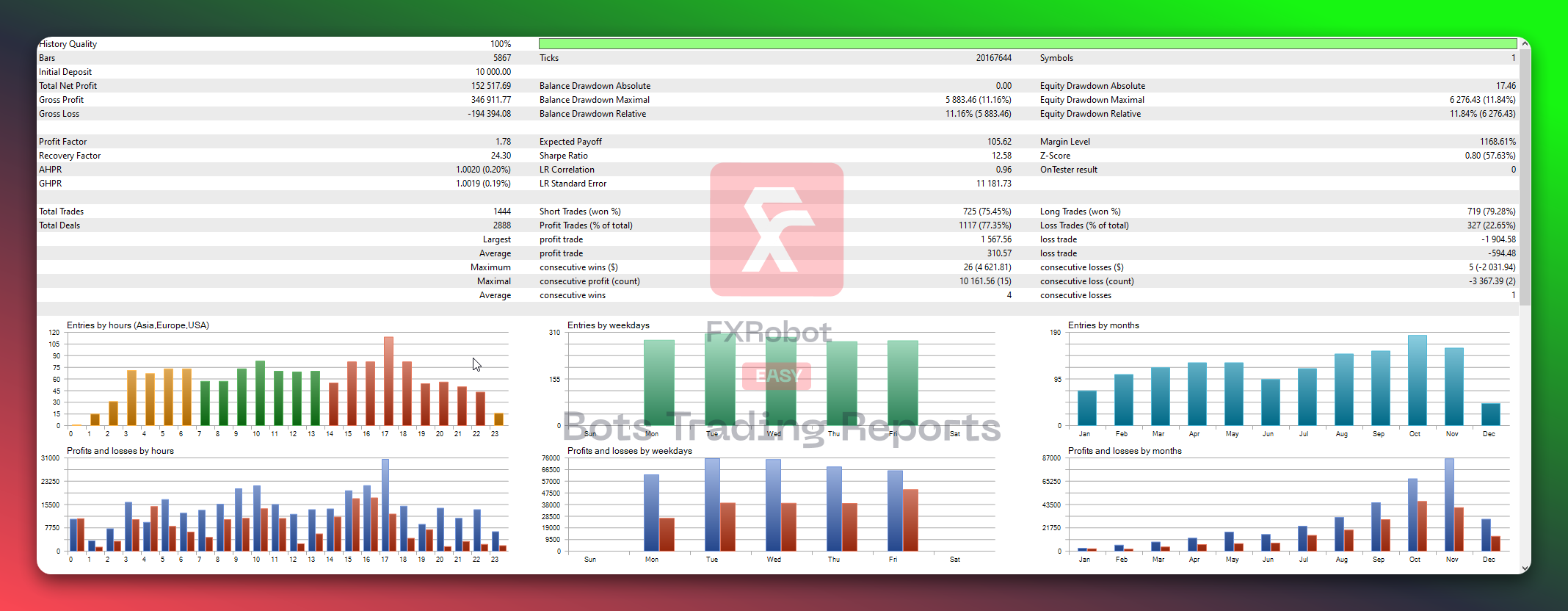Click the Balance Drawdown Absolute label
This screenshot has height=611, width=1568.
[x=595, y=86]
